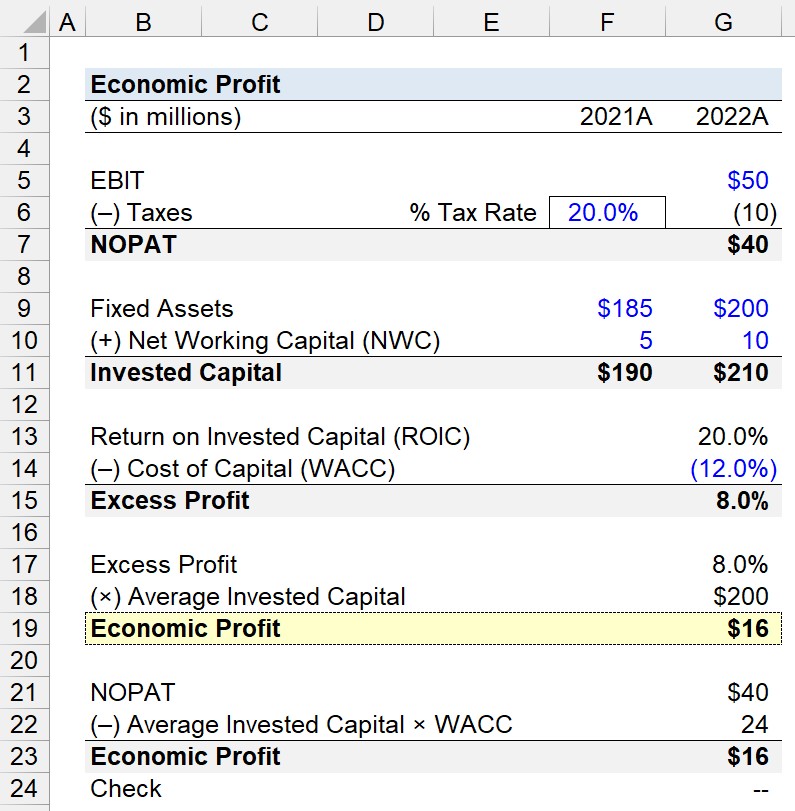
Task: Select the Average Invested Capital $200 cell
Action: point(724,596)
